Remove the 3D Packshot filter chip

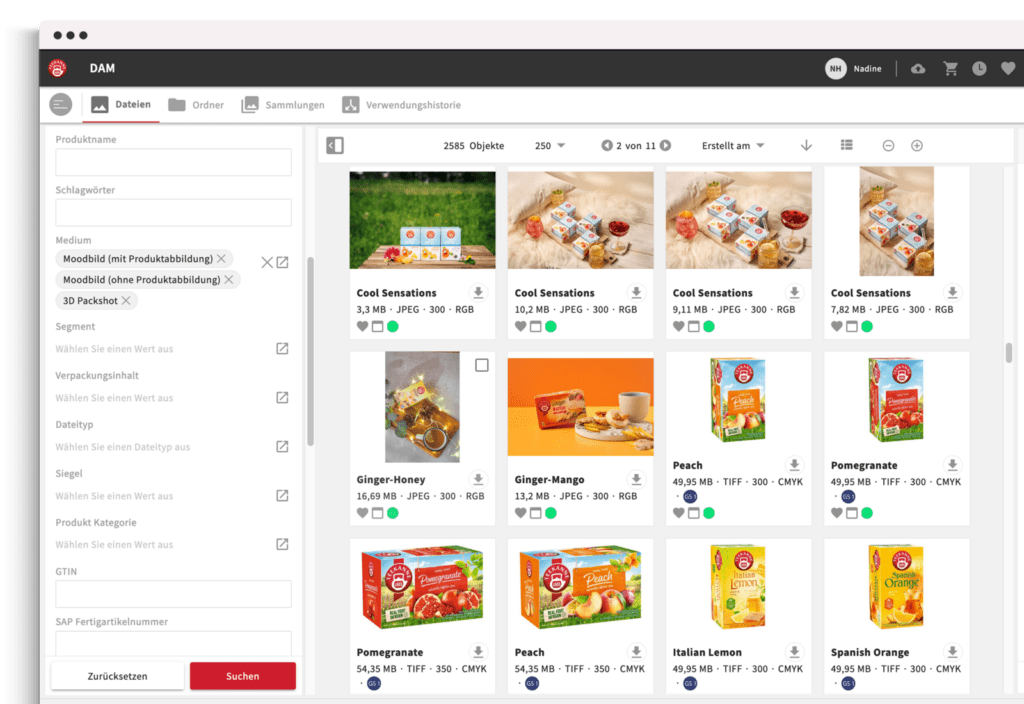[127, 300]
